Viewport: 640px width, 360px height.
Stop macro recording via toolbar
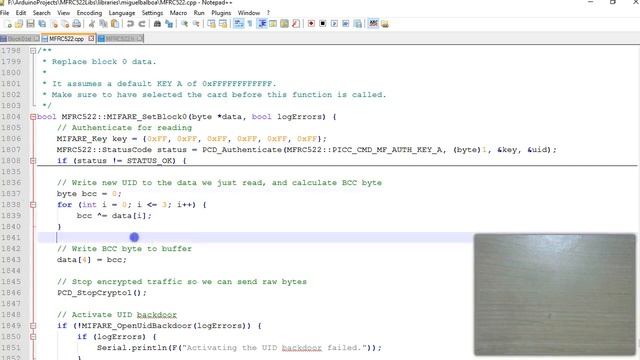click(322, 24)
